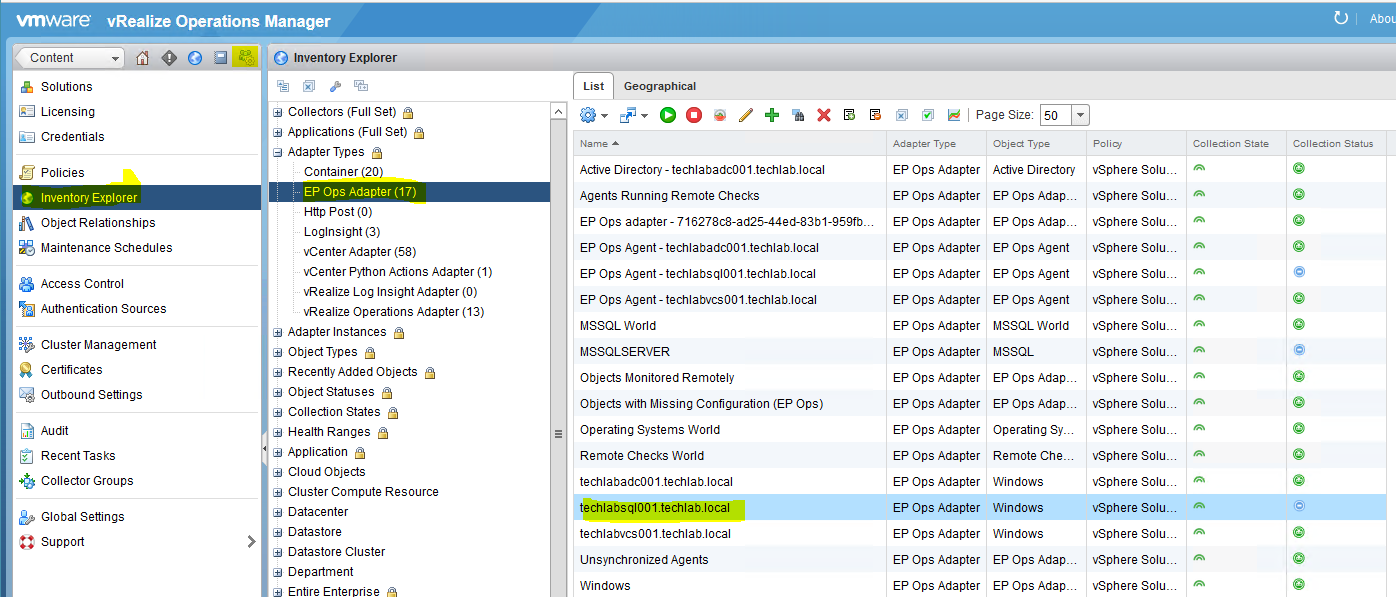This screenshot has width=1396, height=597.
Task: Click the pencil Edit Object icon
Action: point(745,115)
